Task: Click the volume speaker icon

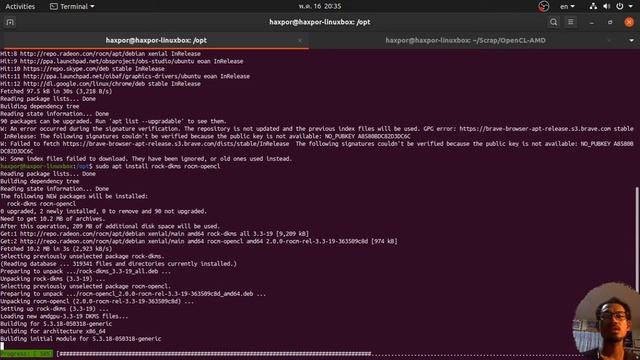Action: tap(607, 7)
